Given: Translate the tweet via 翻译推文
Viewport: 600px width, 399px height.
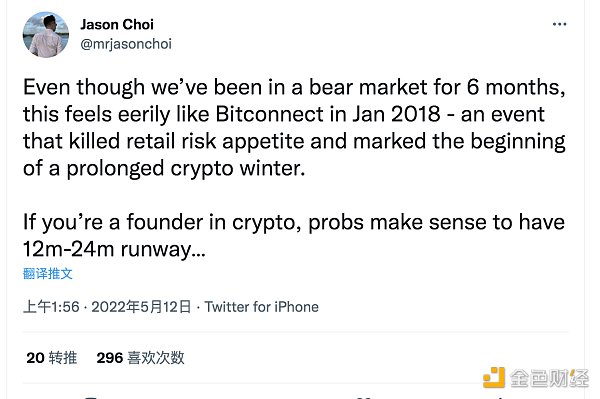Looking at the screenshot, I should click(x=48, y=274).
